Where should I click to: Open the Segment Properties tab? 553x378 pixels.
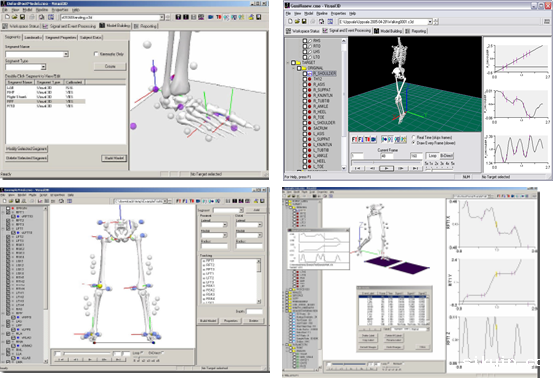pos(61,37)
